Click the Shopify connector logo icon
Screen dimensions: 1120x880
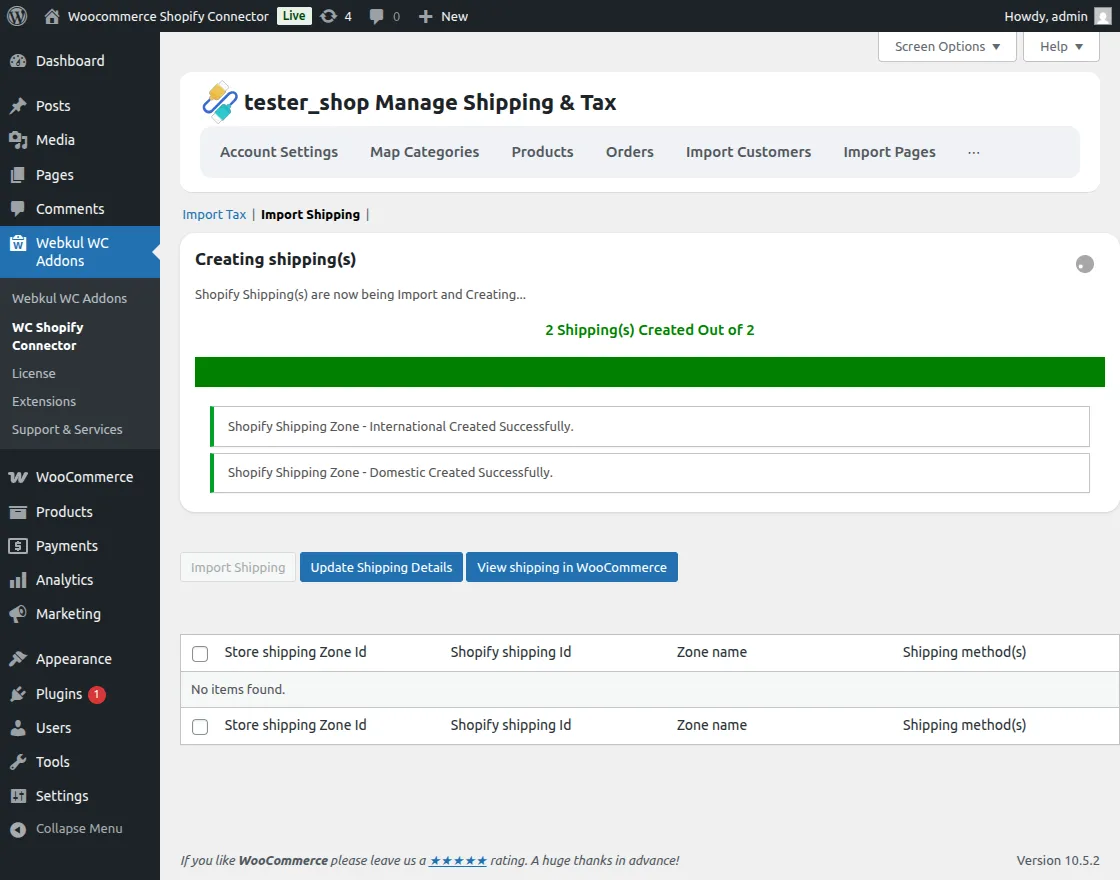point(219,102)
